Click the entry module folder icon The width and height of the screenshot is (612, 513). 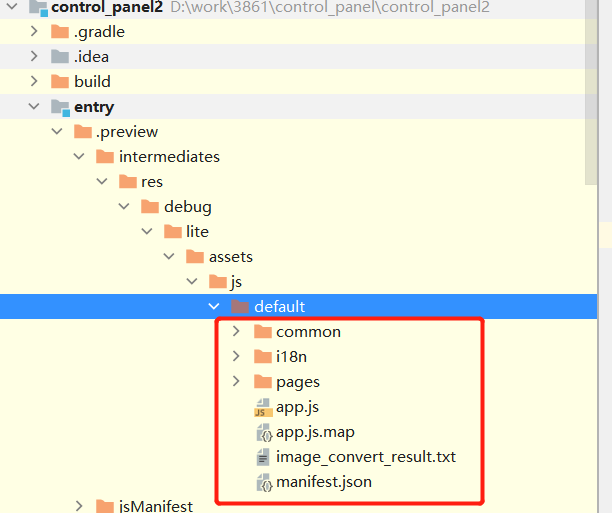pyautogui.click(x=60, y=107)
